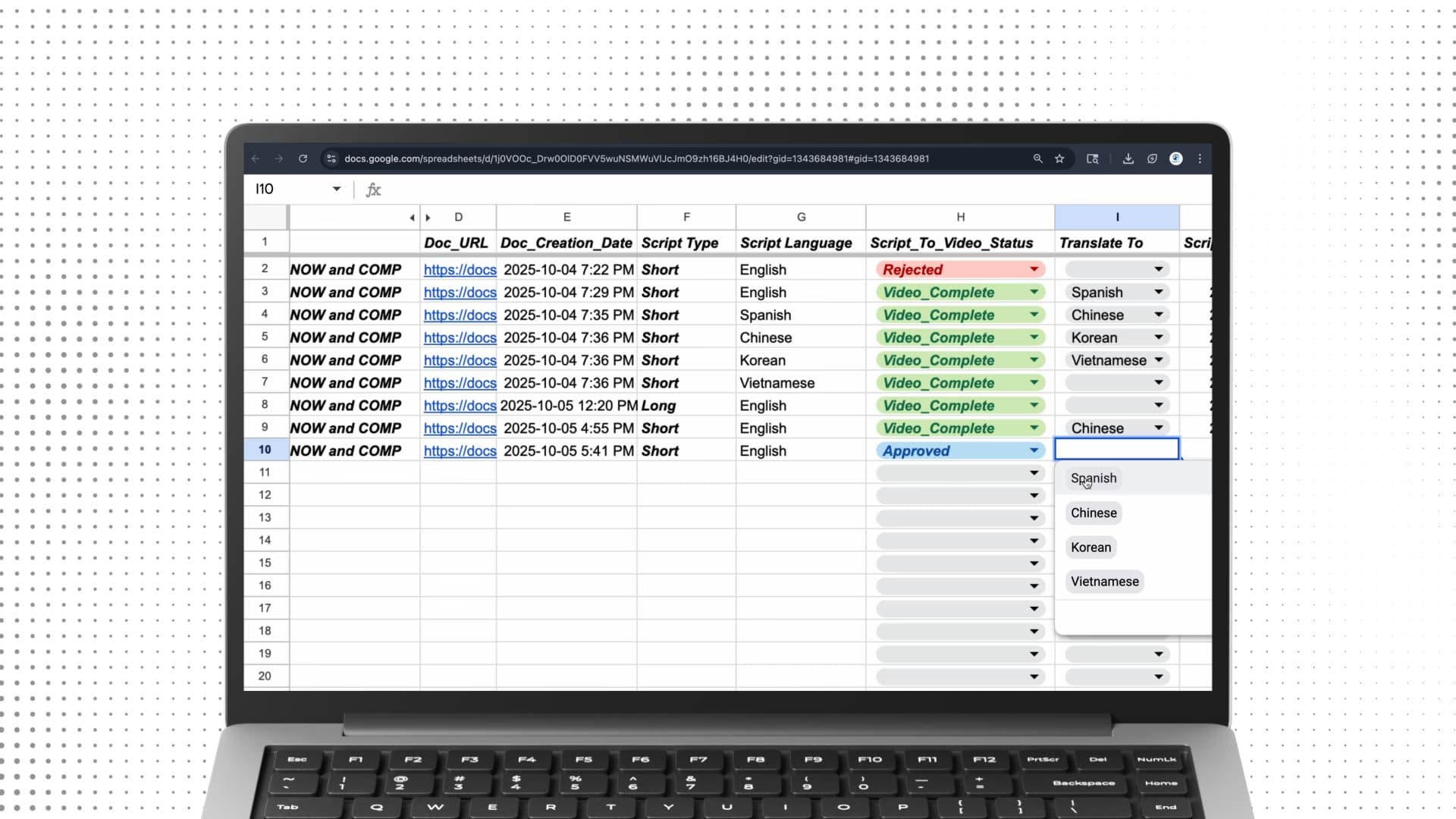
Task: Open the name box dropdown arrow
Action: coord(337,189)
